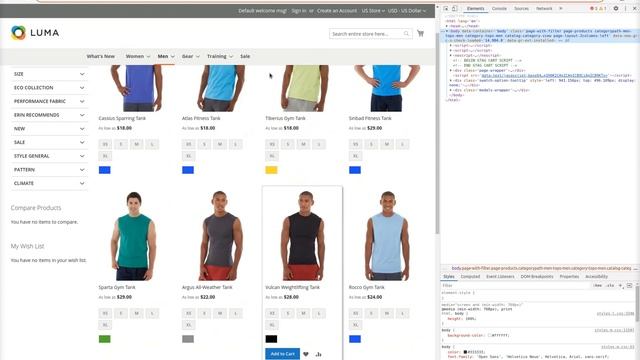Switch to DevTools Sources tab
Image resolution: width=640 pixels, height=360 pixels.
[521, 8]
